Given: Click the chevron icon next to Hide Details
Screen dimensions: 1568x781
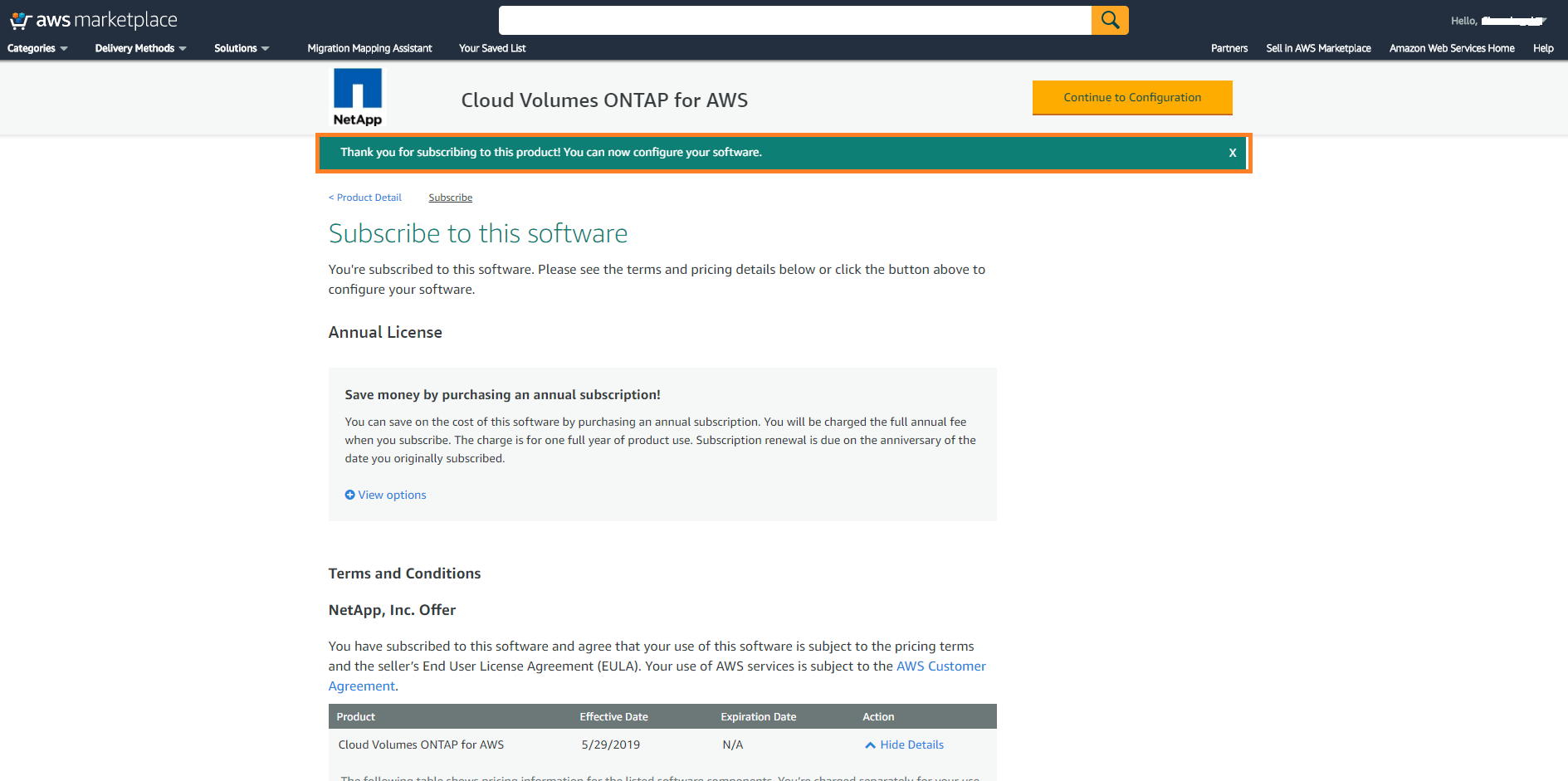Looking at the screenshot, I should [870, 745].
